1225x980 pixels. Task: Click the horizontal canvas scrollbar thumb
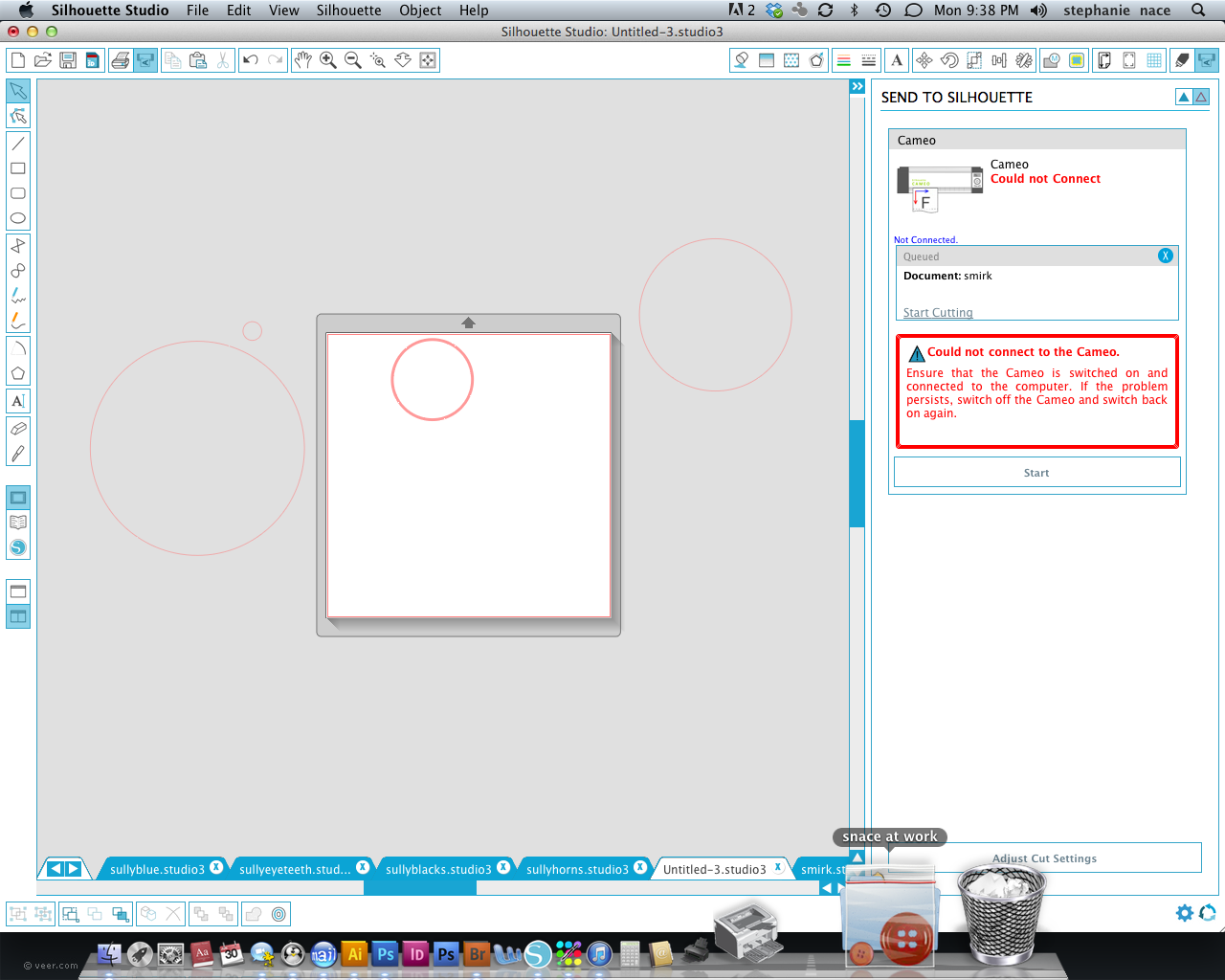(x=420, y=888)
